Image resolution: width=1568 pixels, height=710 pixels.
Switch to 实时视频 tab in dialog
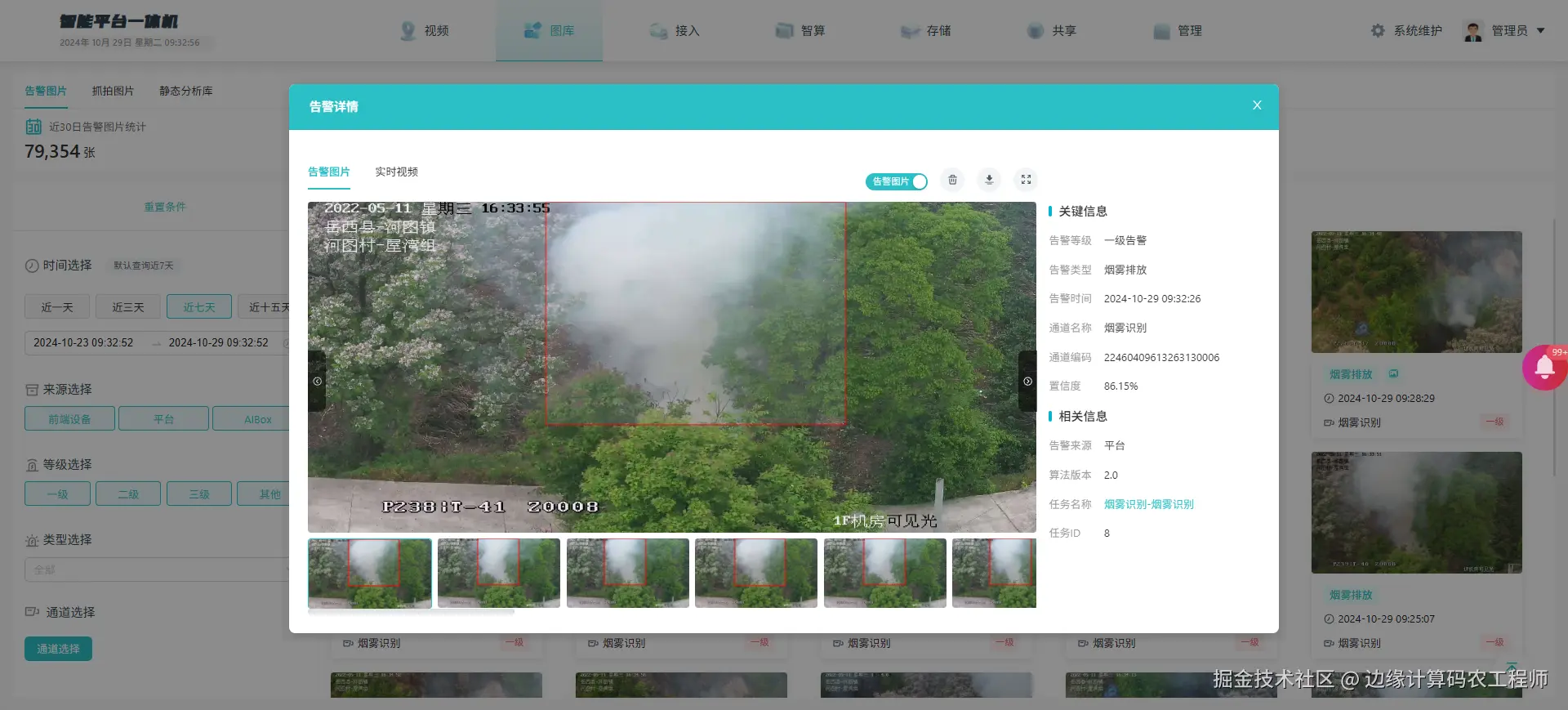(396, 172)
